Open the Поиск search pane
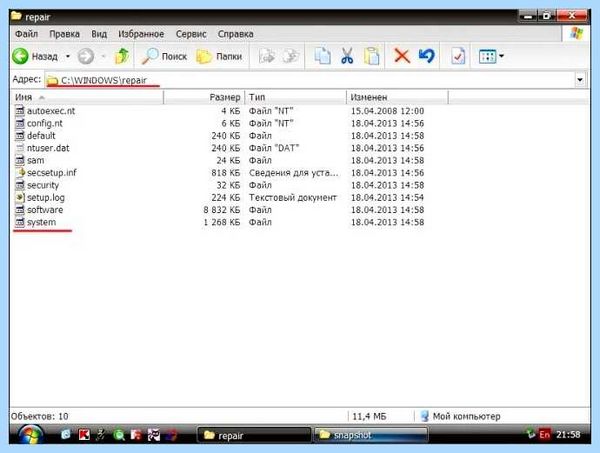The height and width of the screenshot is (453, 600). (x=164, y=56)
